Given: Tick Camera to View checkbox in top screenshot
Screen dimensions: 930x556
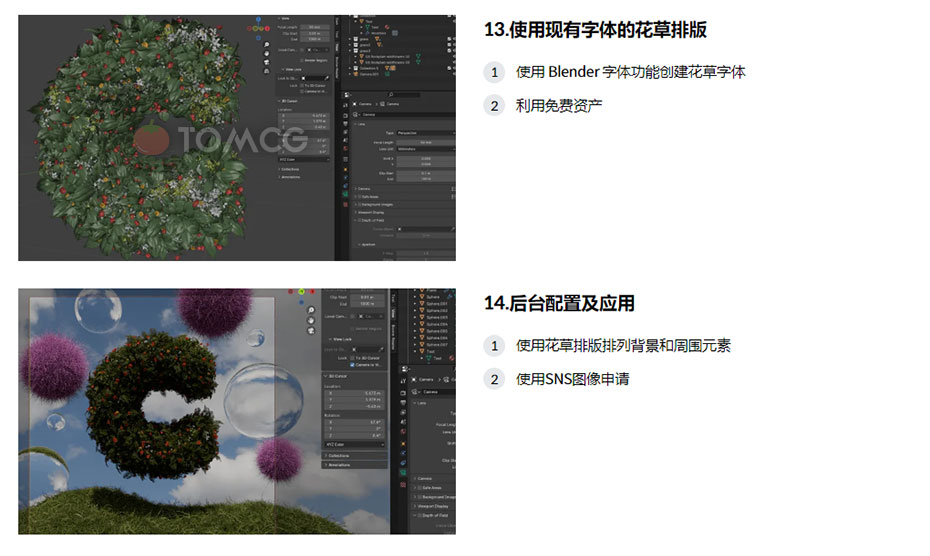Looking at the screenshot, I should [x=302, y=91].
